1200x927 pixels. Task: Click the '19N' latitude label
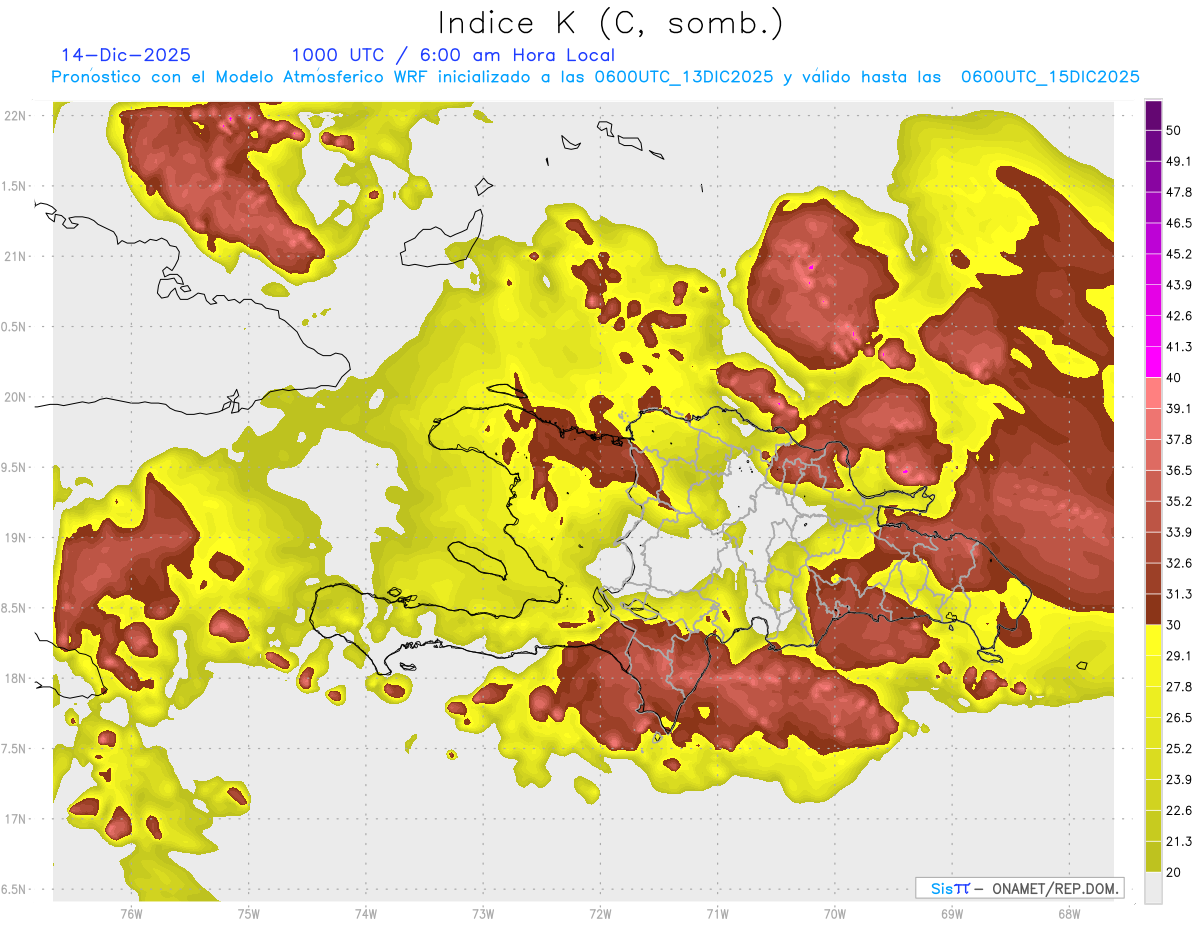(x=16, y=538)
